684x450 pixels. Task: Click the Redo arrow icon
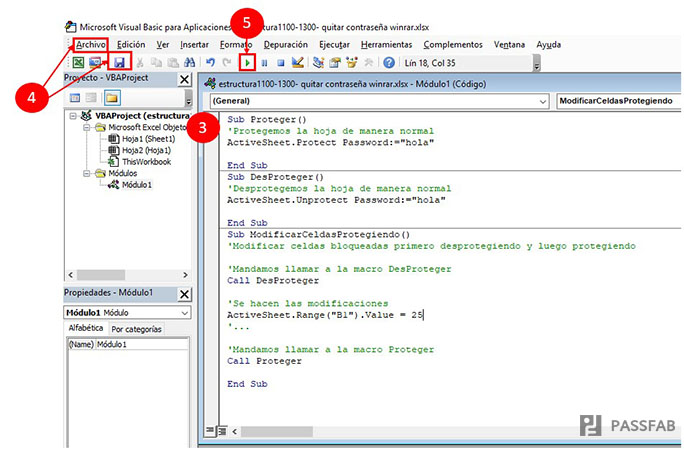tap(226, 63)
